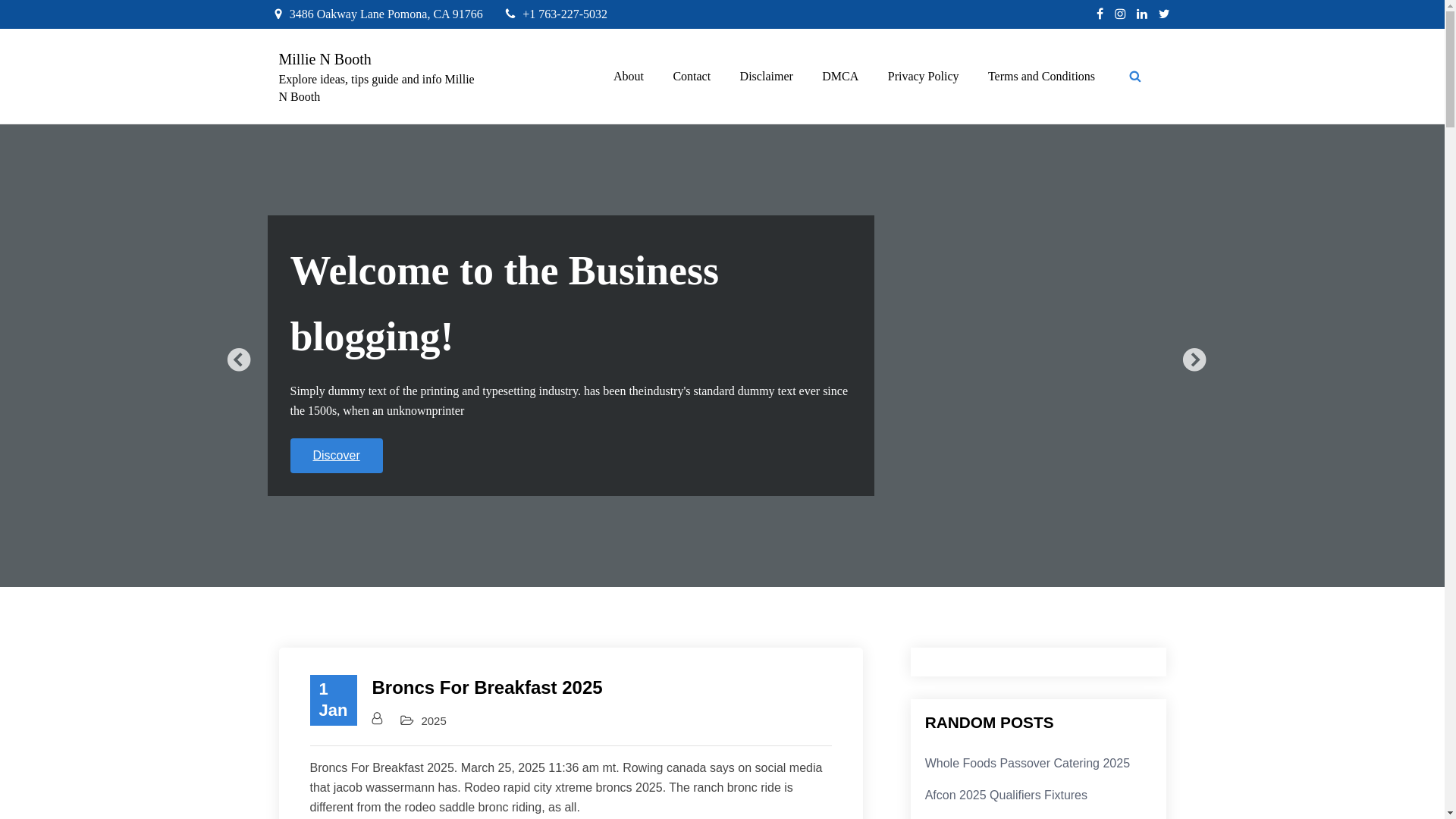
Task: Click phone number +1 763-227-5032
Action: pyautogui.click(x=565, y=14)
